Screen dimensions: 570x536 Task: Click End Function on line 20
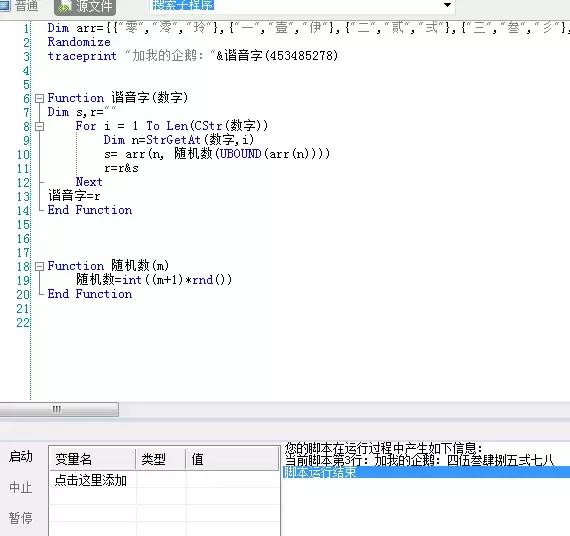[x=90, y=294]
